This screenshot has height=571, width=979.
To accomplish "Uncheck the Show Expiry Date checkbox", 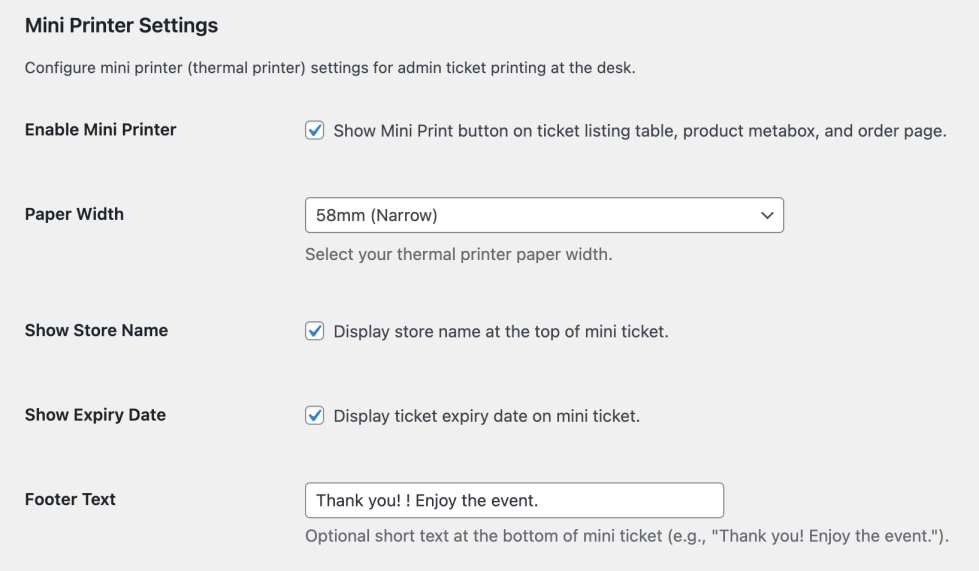I will tap(315, 416).
